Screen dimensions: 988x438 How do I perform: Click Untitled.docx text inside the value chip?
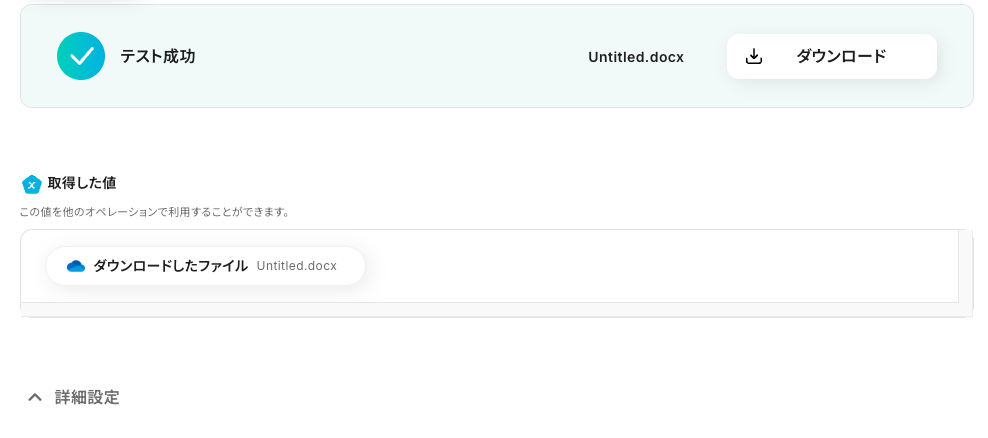point(296,266)
